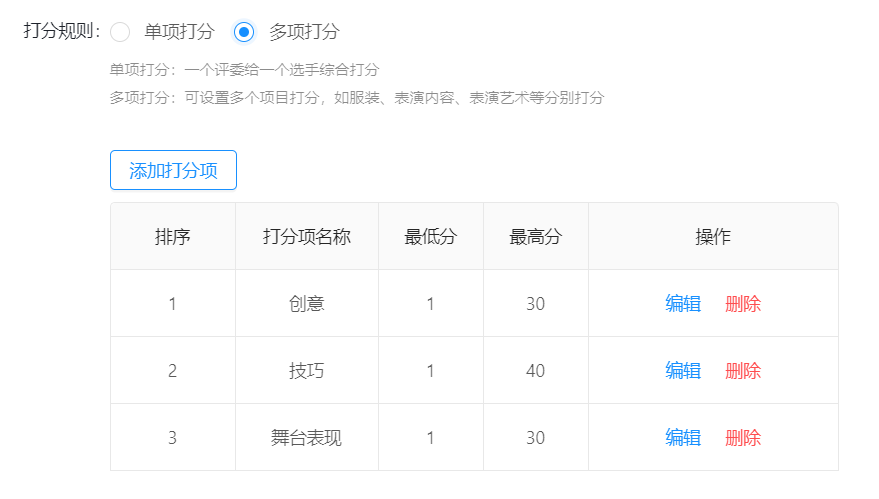The width and height of the screenshot is (879, 499).
Task: Edit the 技巧 scoring item
Action: [683, 371]
